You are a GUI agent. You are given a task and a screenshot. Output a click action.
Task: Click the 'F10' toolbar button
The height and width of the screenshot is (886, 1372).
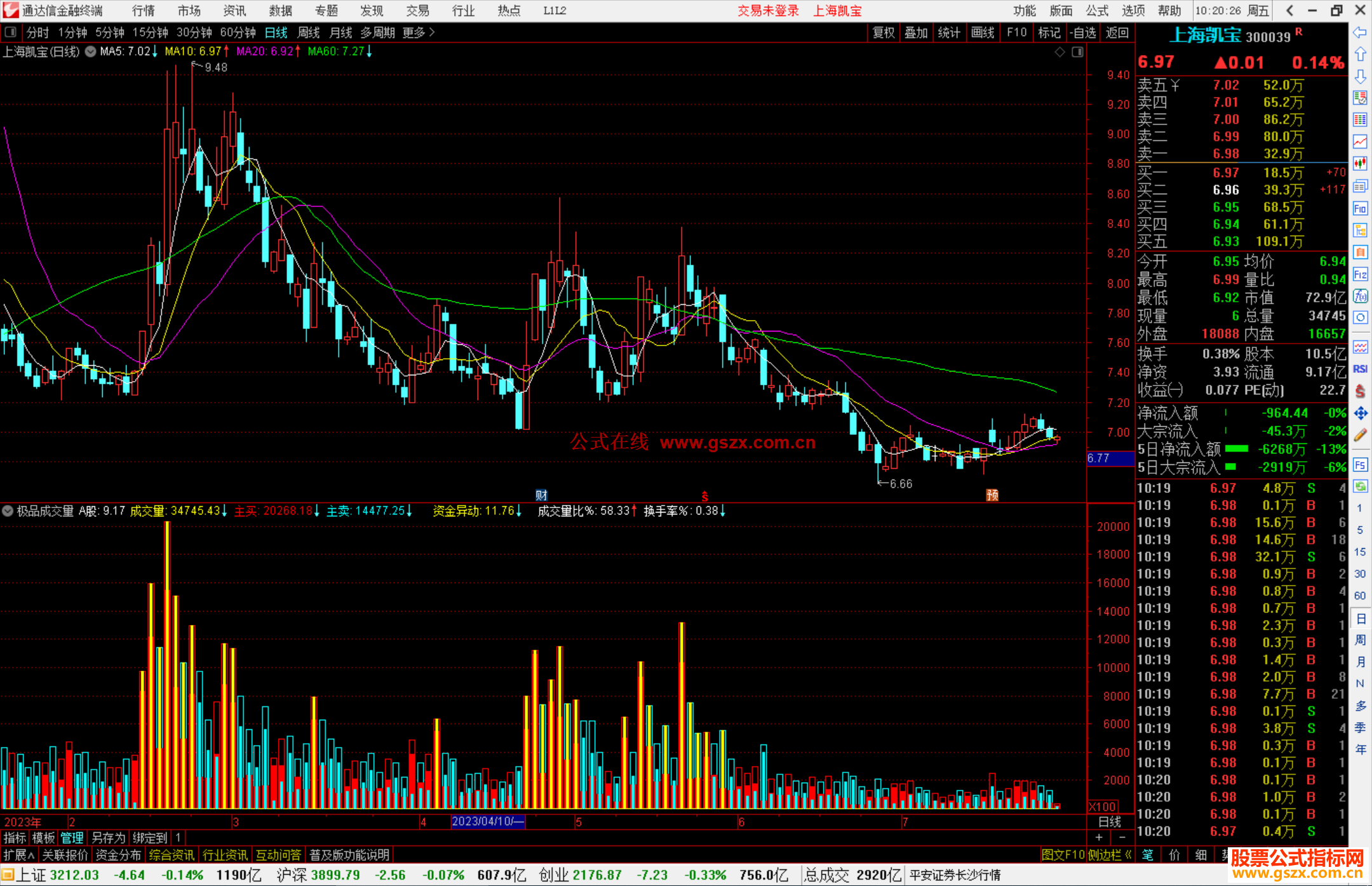click(1017, 32)
